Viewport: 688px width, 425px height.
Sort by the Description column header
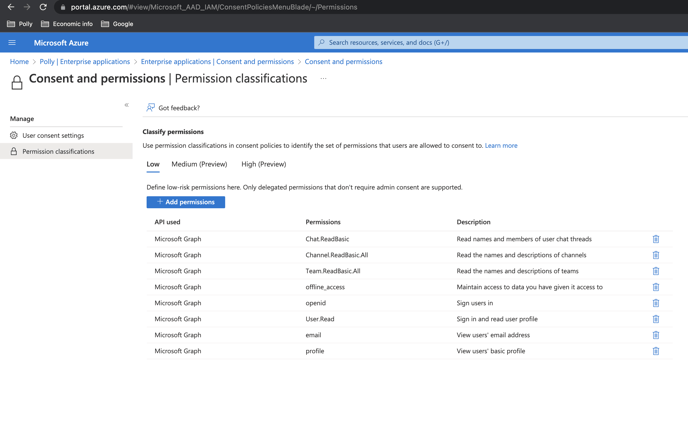coord(473,222)
